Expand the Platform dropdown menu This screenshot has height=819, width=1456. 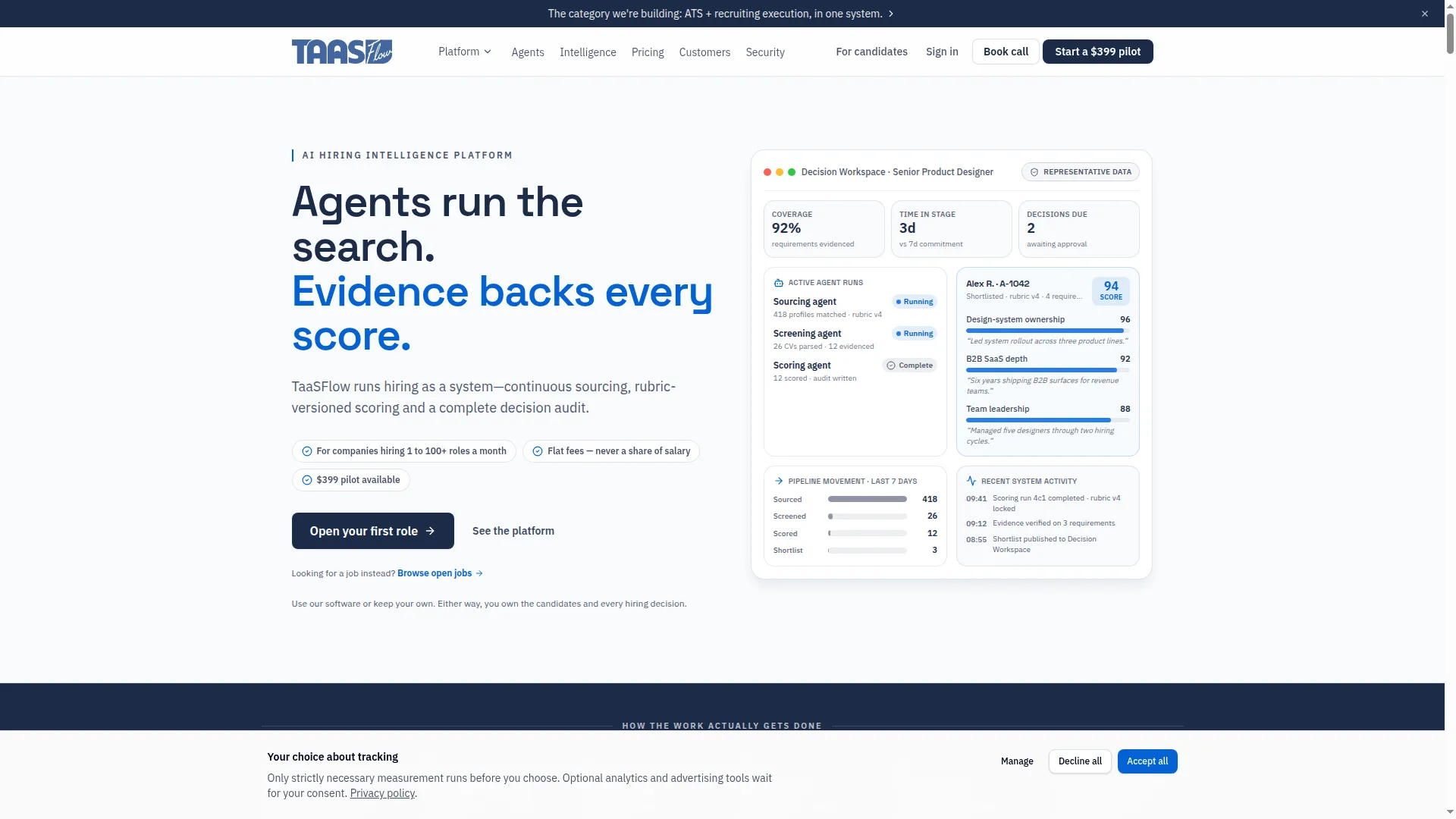[465, 52]
